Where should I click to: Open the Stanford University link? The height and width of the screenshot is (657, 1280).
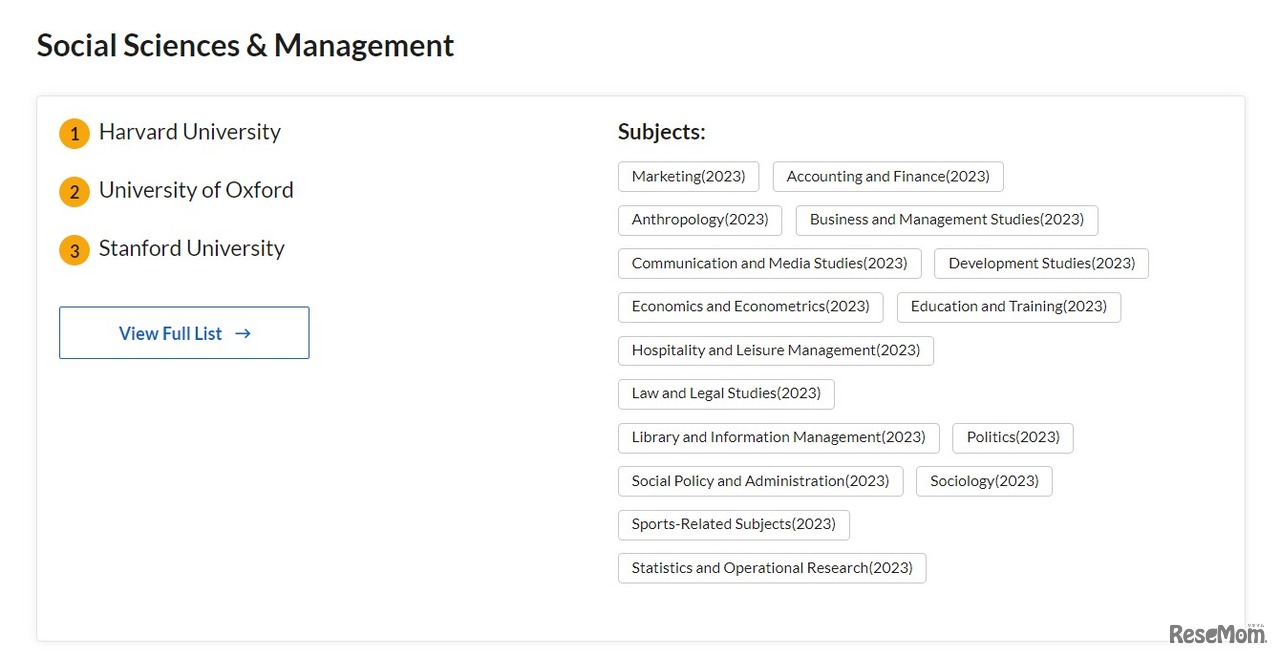[x=191, y=248]
